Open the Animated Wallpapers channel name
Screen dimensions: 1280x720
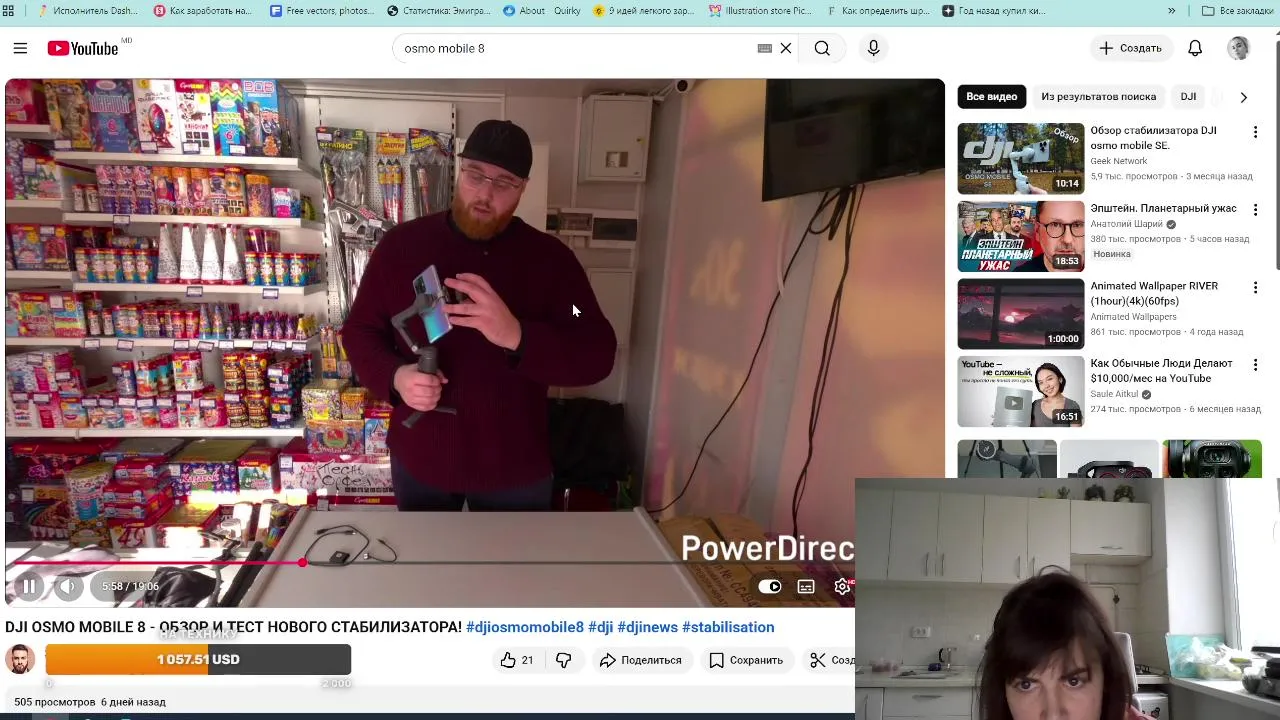[x=1133, y=317]
